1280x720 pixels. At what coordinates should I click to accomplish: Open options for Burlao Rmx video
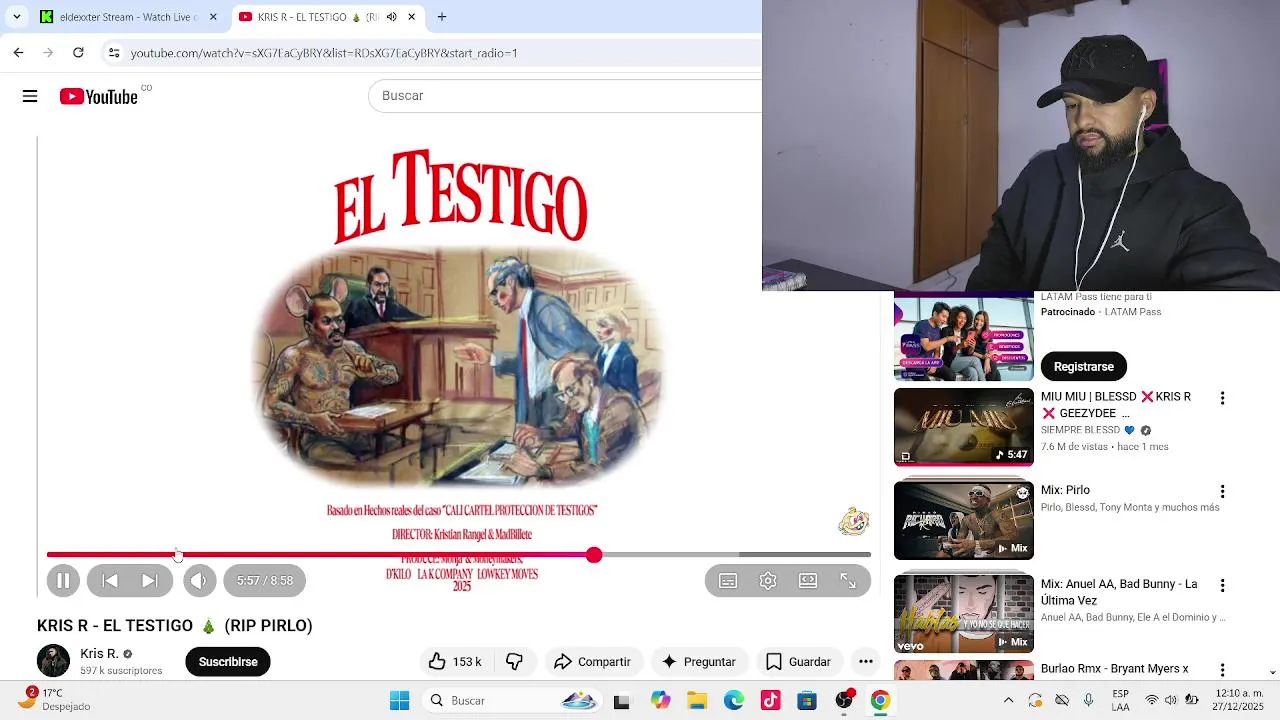[1222, 670]
